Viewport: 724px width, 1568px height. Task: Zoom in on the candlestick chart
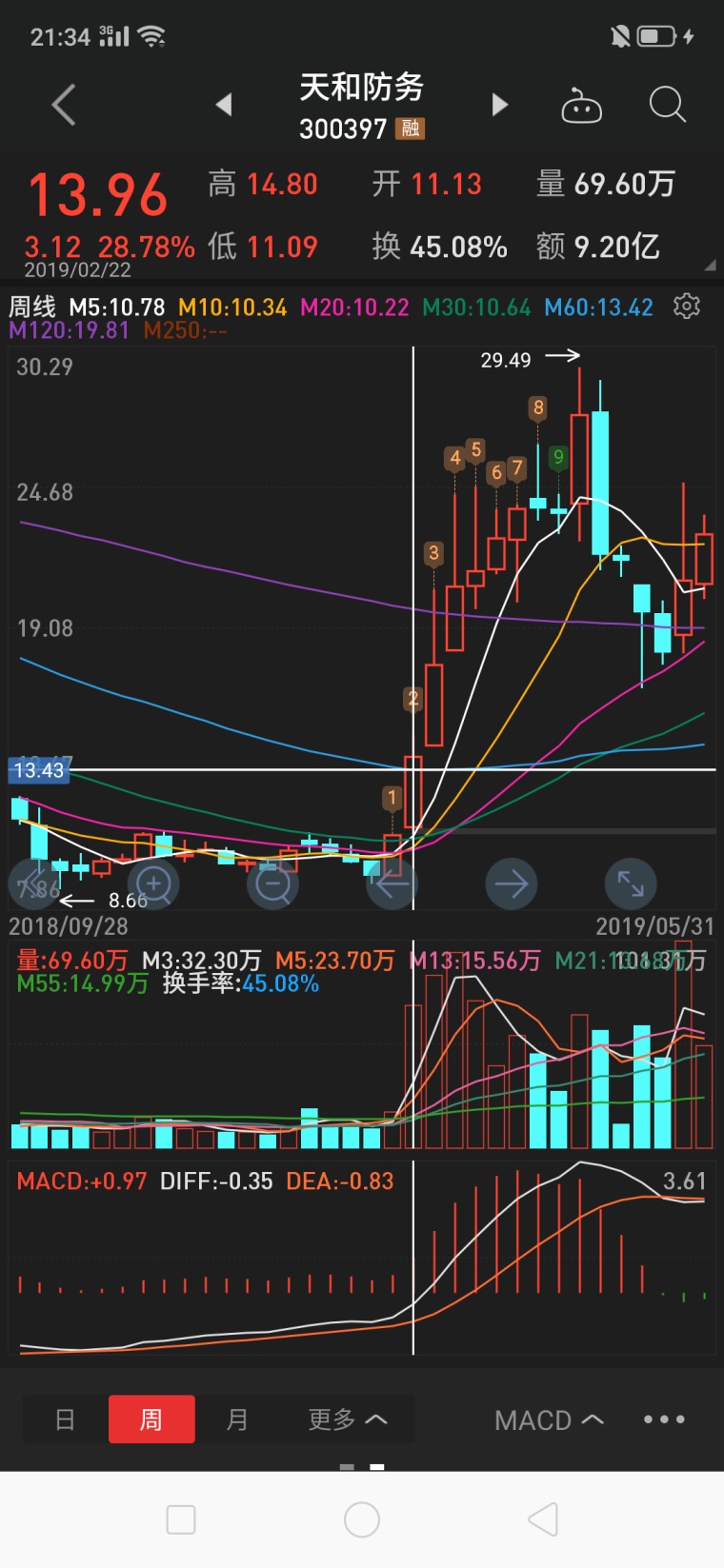pyautogui.click(x=153, y=884)
